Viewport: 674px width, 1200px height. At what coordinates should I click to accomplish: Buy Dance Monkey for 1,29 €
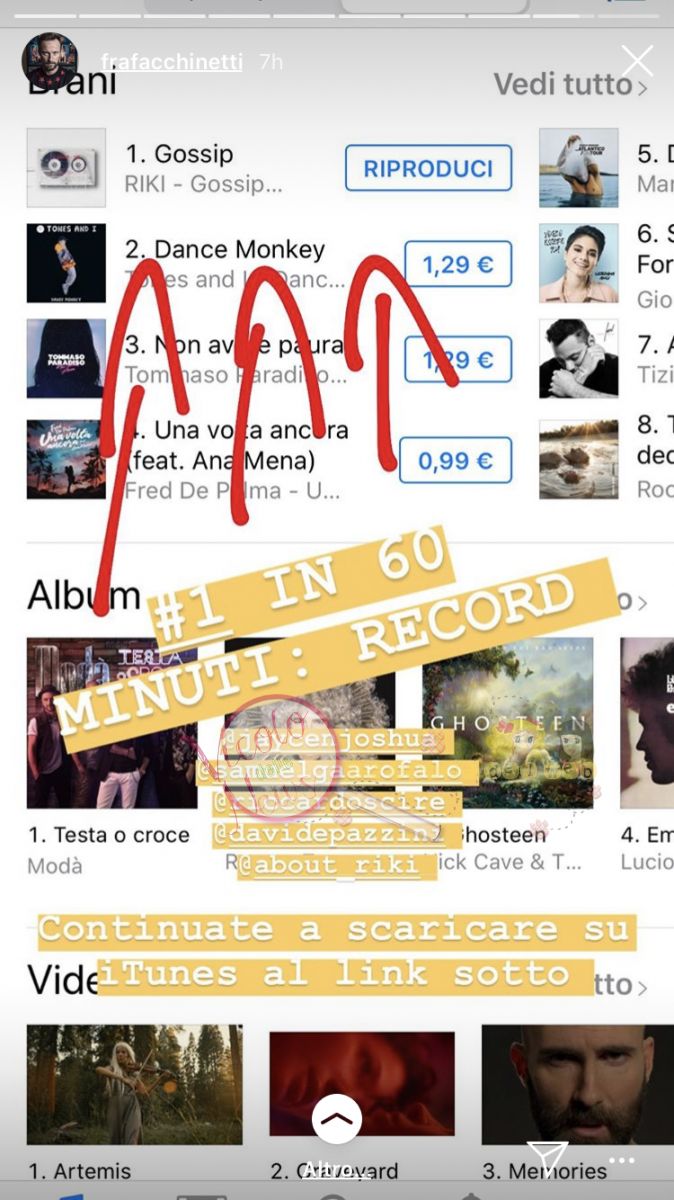coord(458,264)
